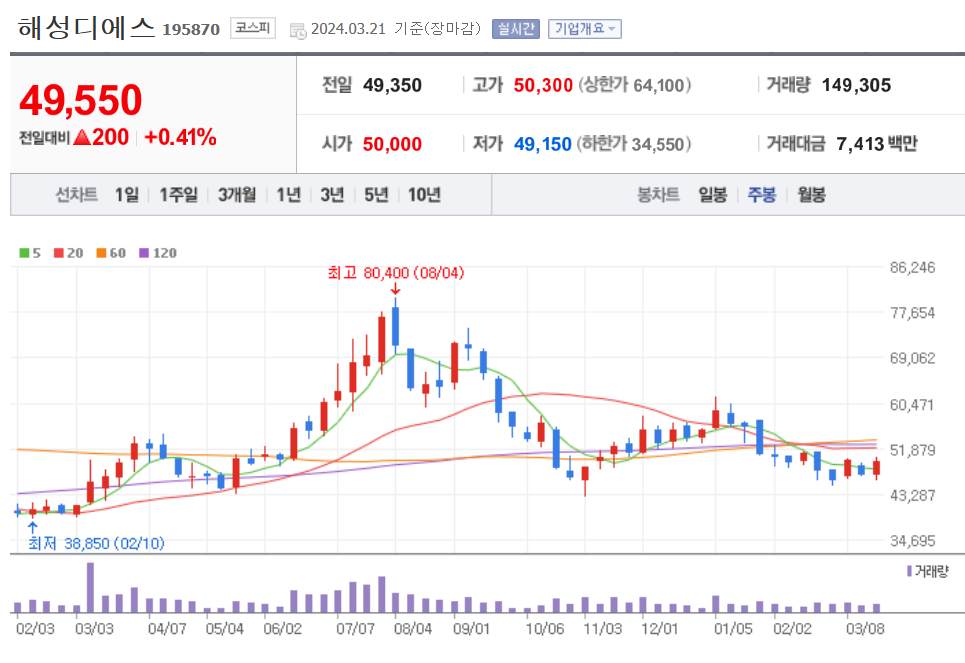Click the stock name 해성디에스
Screen dimensions: 965x663
point(86,28)
